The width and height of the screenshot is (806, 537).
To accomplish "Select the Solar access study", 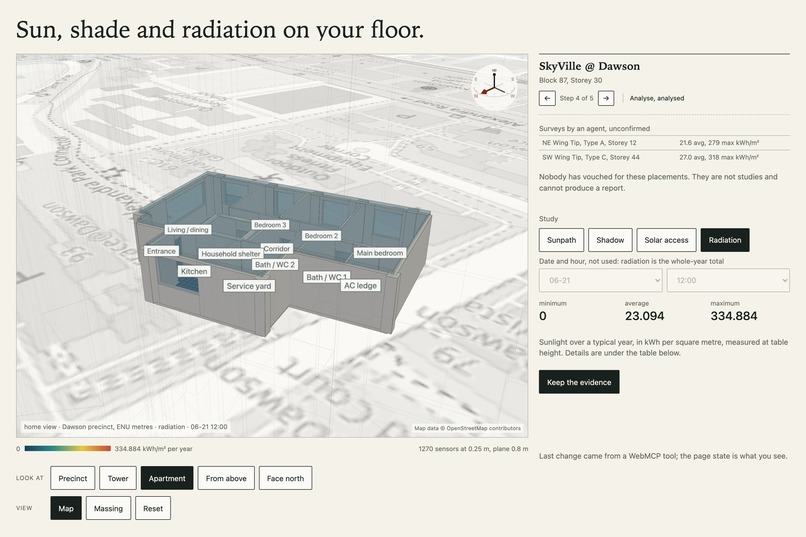I will point(666,240).
